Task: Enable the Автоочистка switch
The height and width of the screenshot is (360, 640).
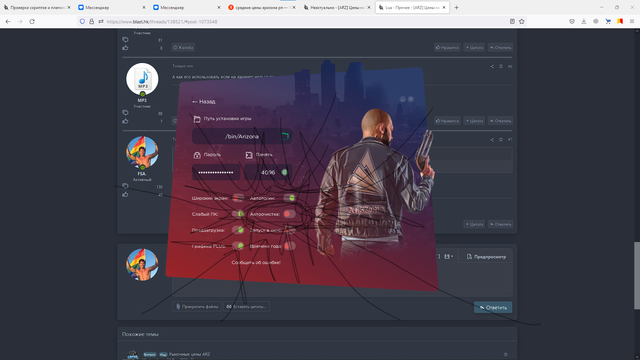Action: 289,214
